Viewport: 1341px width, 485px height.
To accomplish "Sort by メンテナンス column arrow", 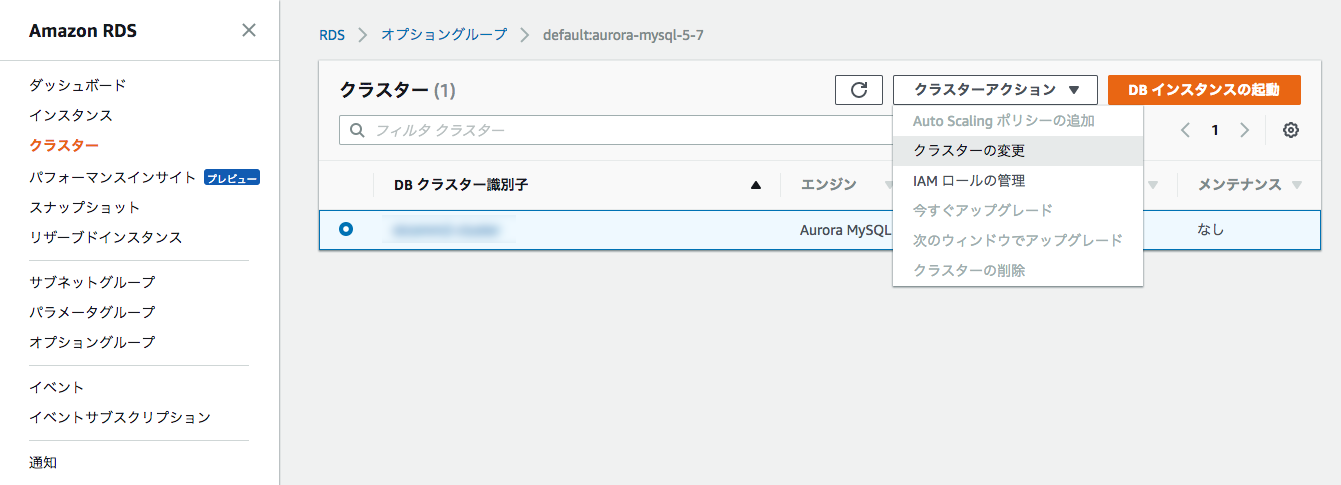I will coord(1297,185).
